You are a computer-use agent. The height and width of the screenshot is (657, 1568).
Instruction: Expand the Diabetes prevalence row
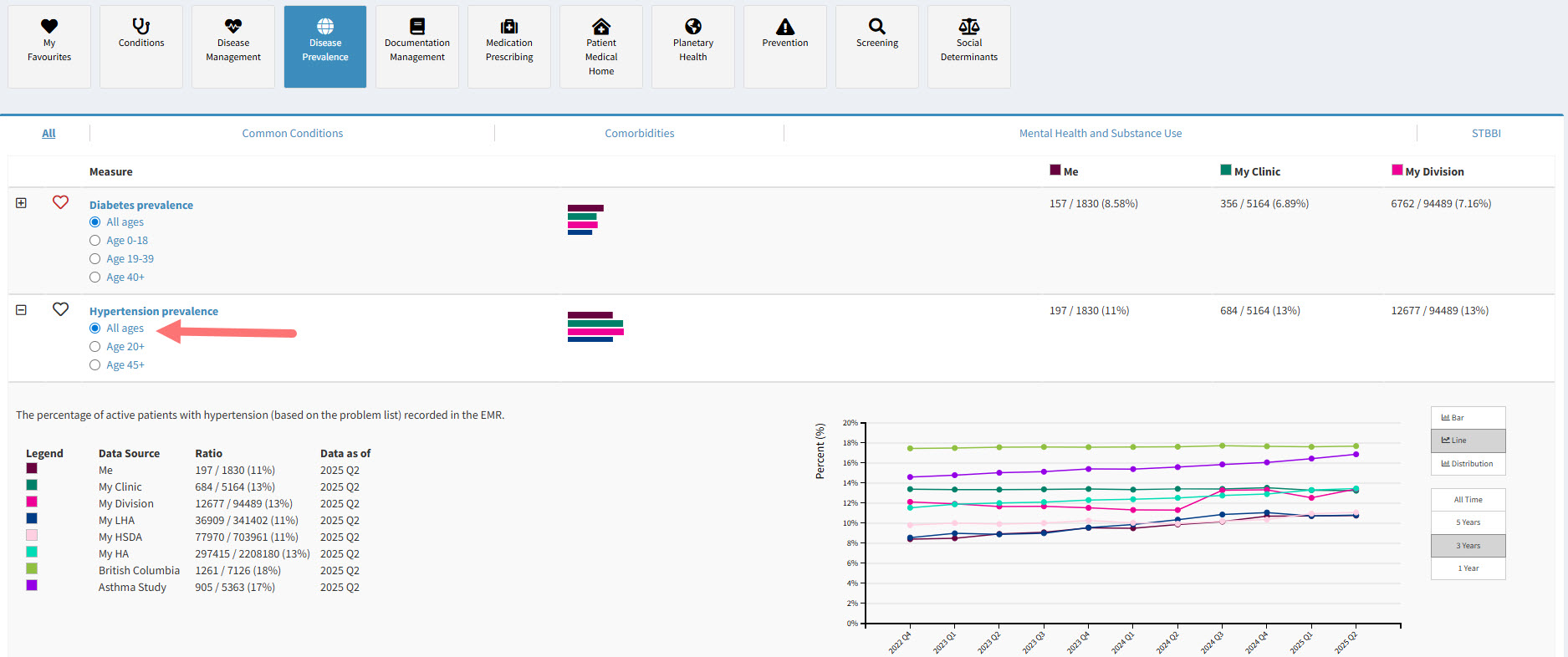coord(22,203)
